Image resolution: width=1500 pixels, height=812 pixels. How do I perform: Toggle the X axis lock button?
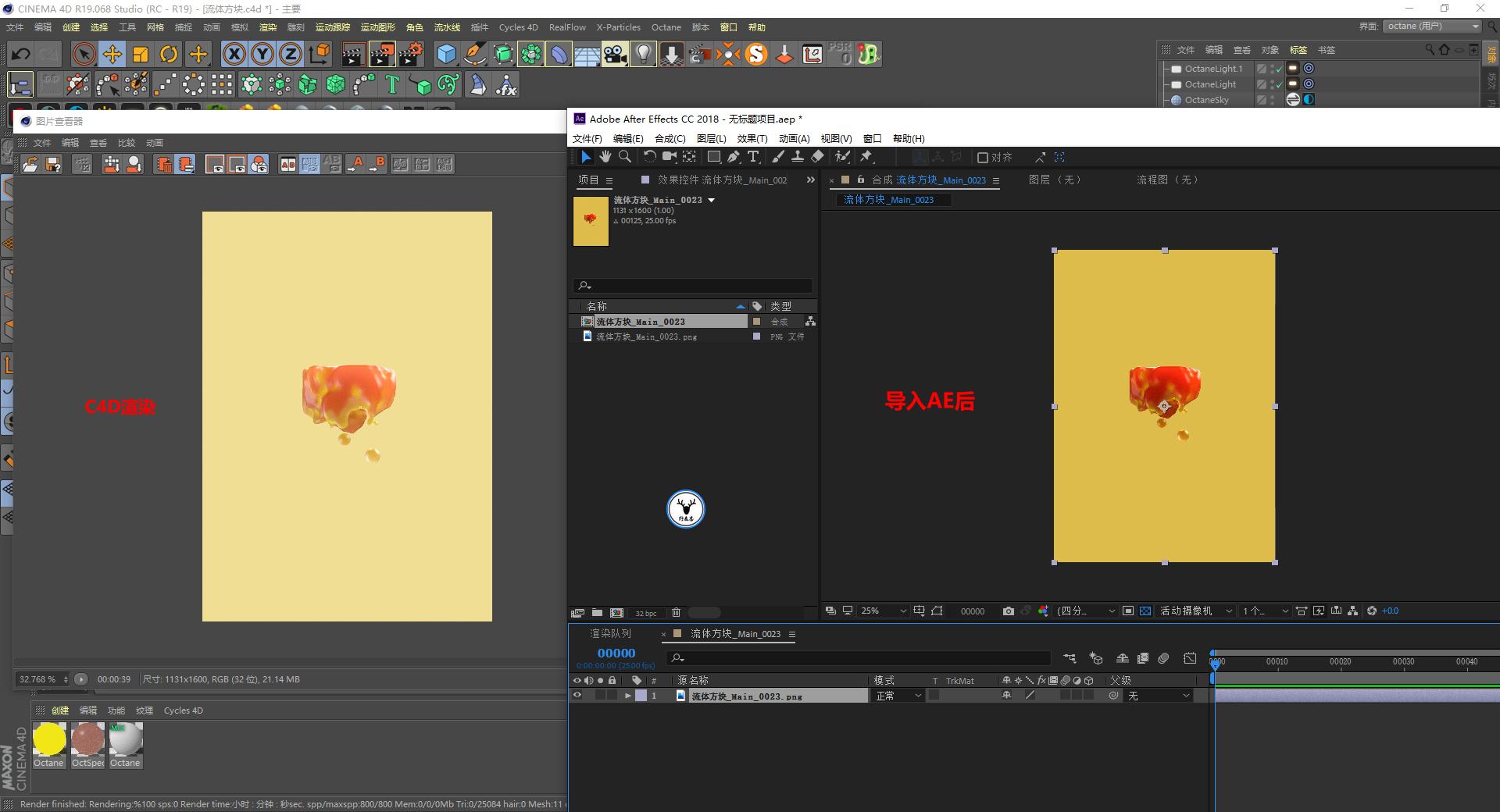234,54
